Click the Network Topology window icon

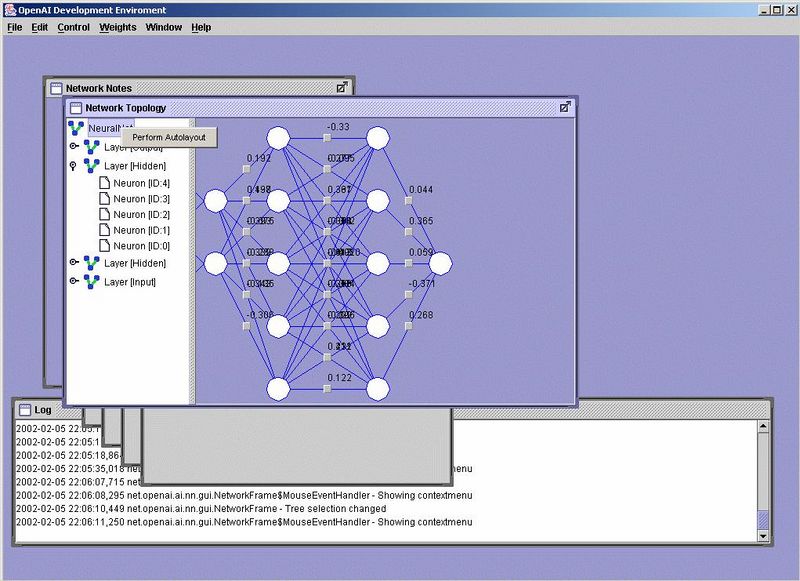(x=76, y=108)
